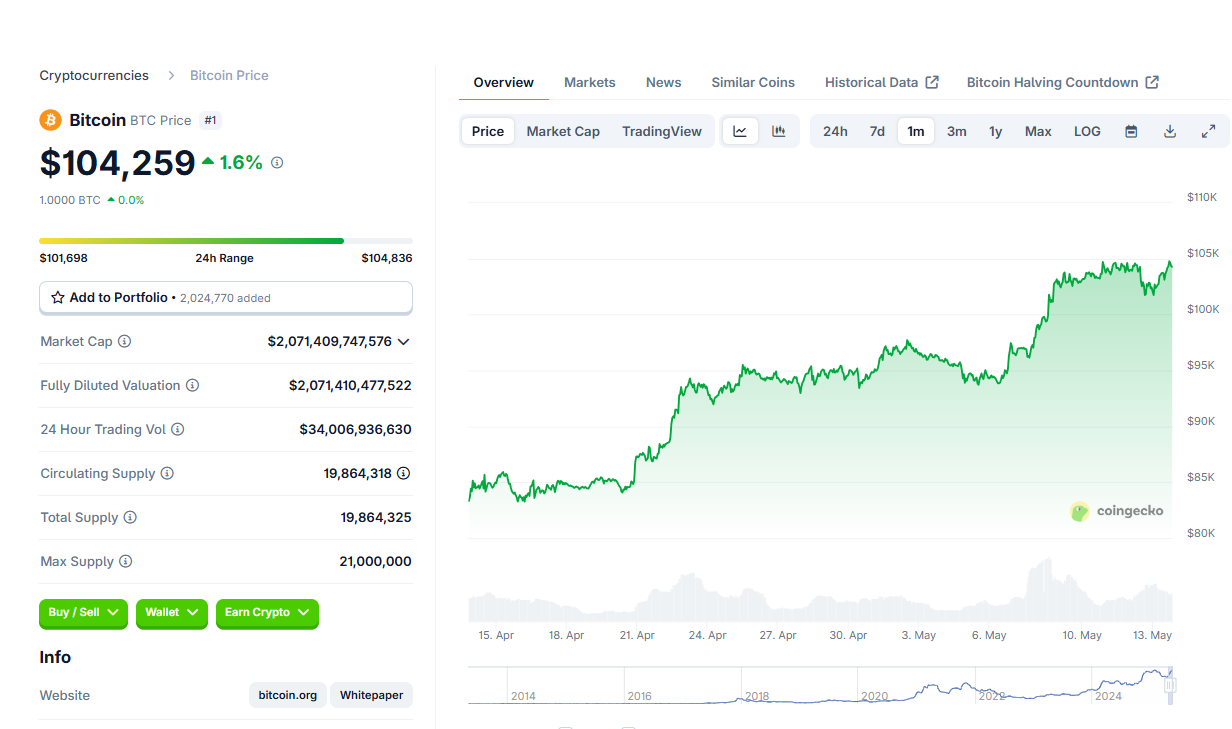Switch to News tab
Screen dimensions: 1232x729
(664, 82)
